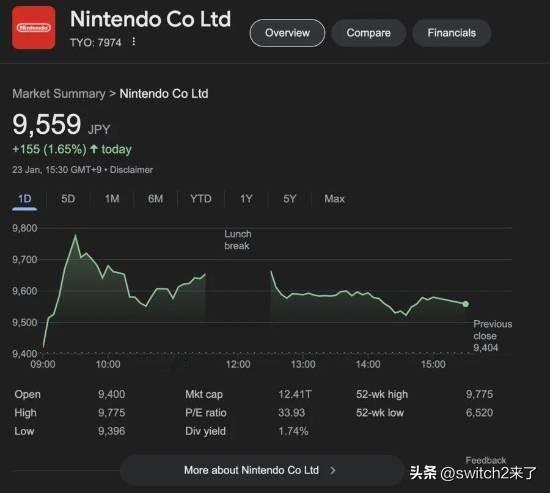Choose the 1D time range
Viewport: 550px width, 493px height.
click(x=25, y=199)
